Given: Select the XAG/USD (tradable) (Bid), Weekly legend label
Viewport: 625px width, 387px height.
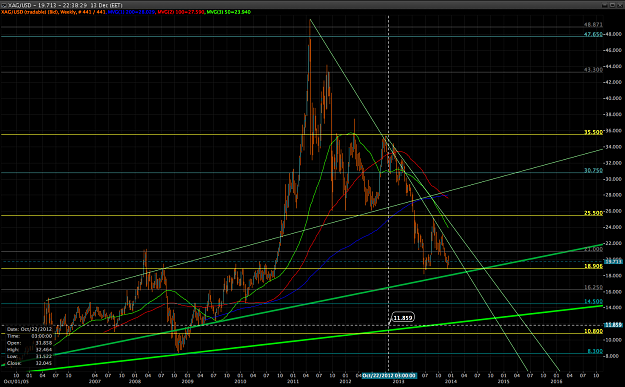Looking at the screenshot, I should click(54, 12).
